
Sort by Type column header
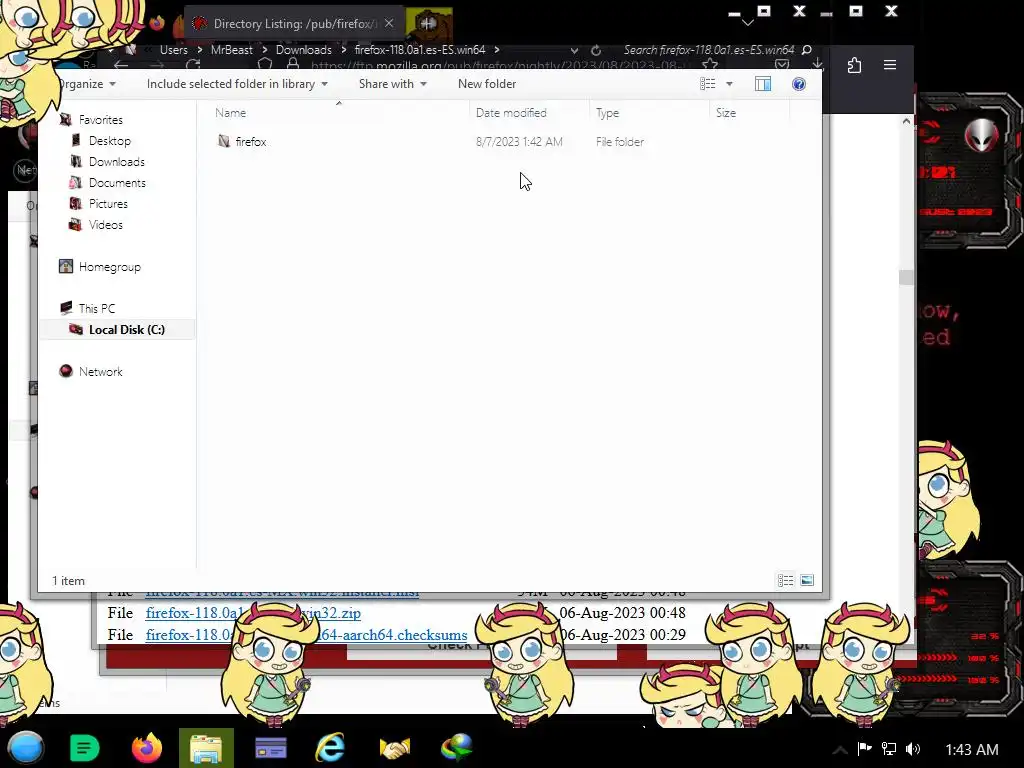pyautogui.click(x=607, y=112)
